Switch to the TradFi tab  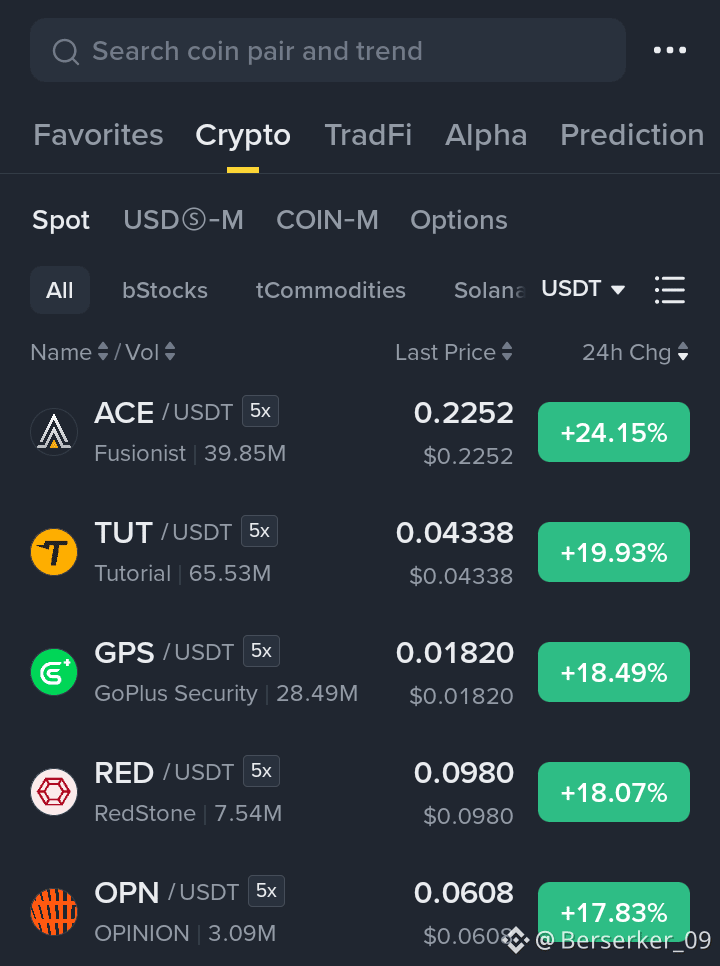(x=368, y=135)
